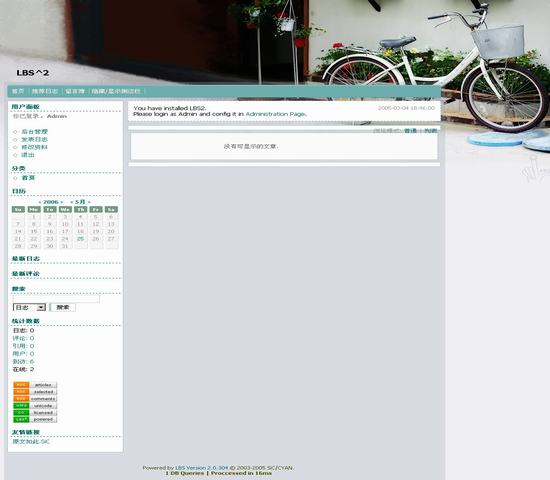The height and width of the screenshot is (480, 550).
Task: Click the 2006 year label in calendar
Action: pos(51,202)
